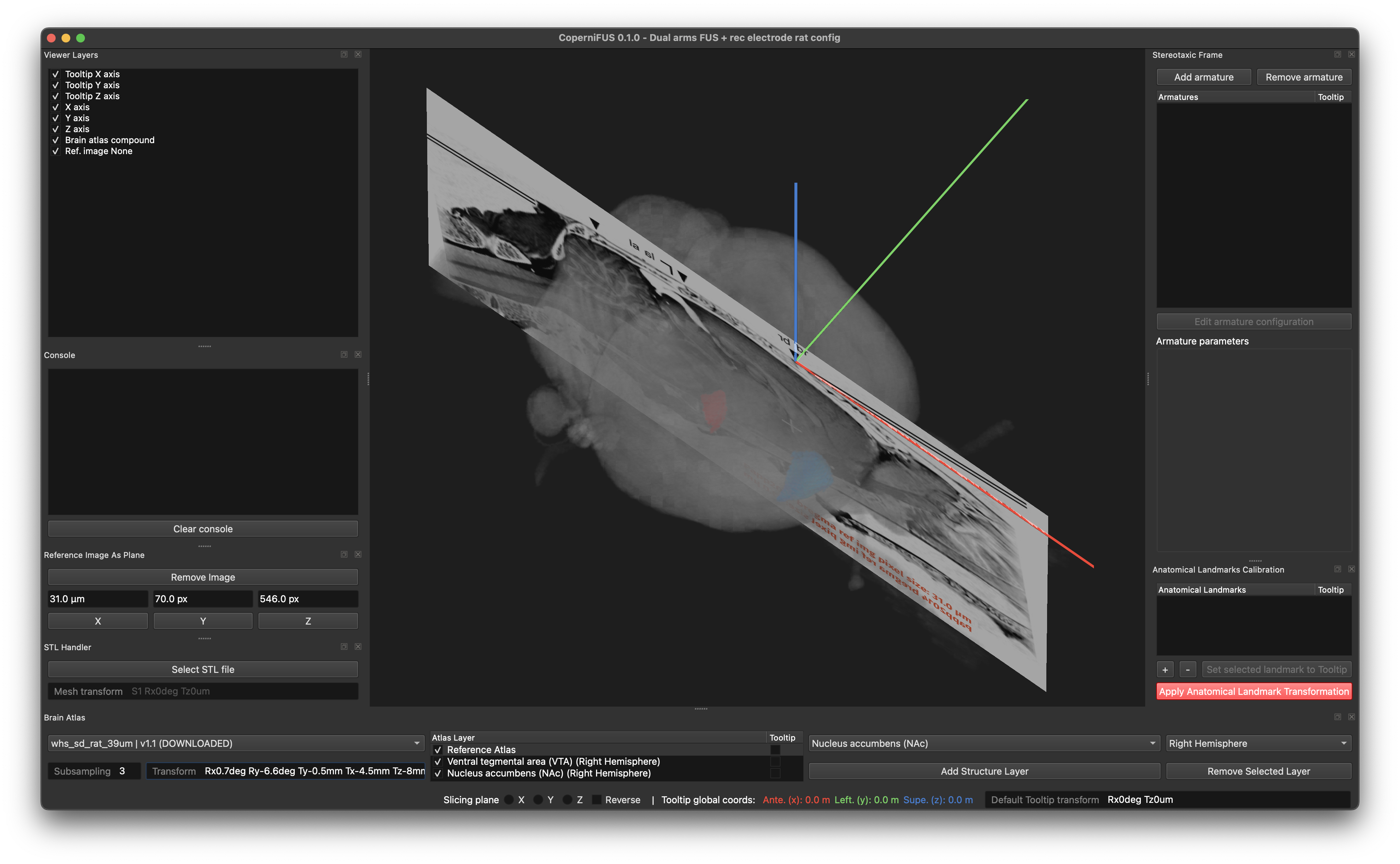Click Set selected landmark to Tooltip
The height and width of the screenshot is (864, 1400).
(1276, 669)
